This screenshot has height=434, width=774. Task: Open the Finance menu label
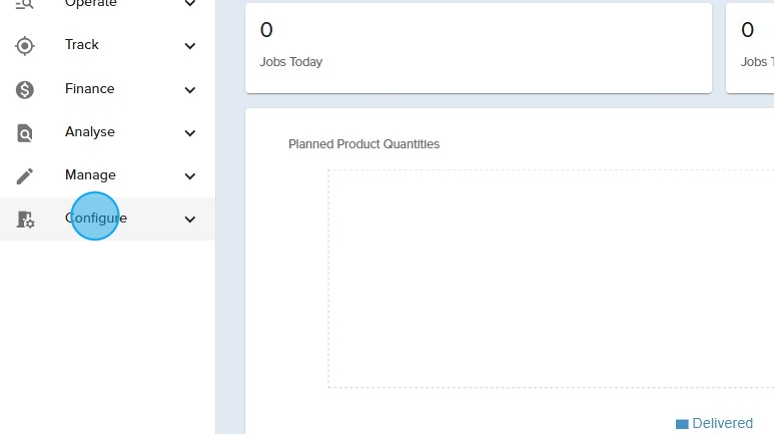click(x=90, y=89)
